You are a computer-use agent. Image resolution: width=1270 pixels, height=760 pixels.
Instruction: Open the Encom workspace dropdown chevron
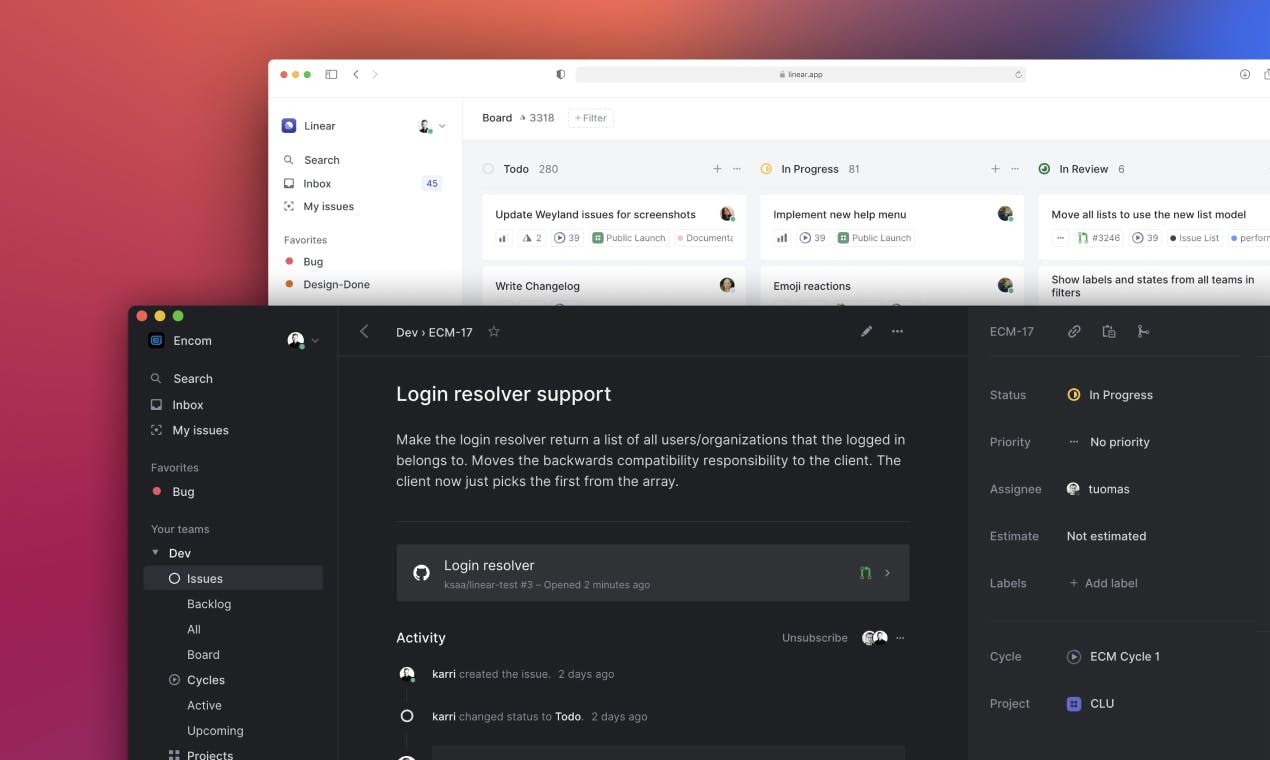click(316, 341)
